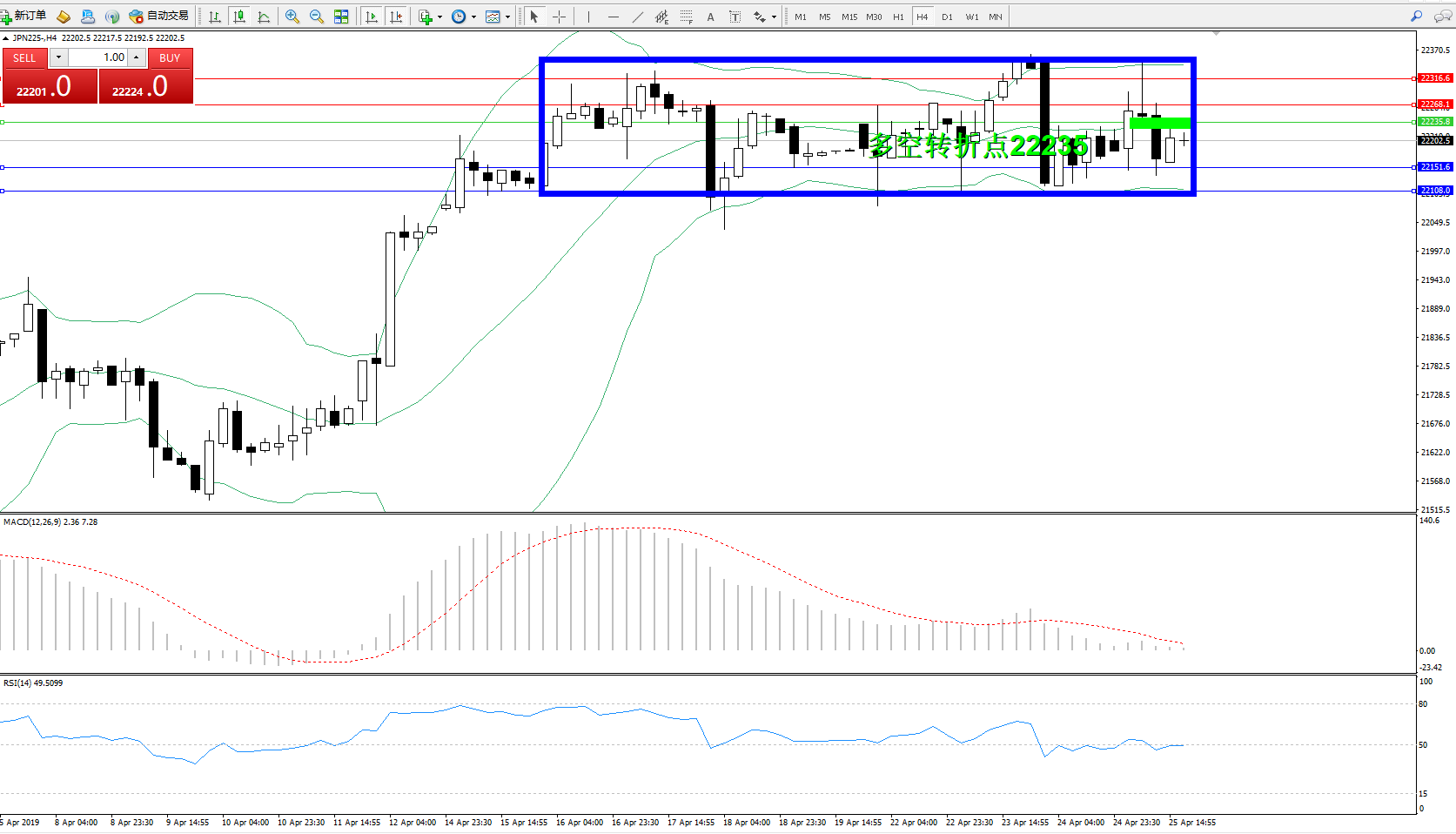1456x834 pixels.
Task: Open the clock periodicity dropdown
Action: point(473,17)
